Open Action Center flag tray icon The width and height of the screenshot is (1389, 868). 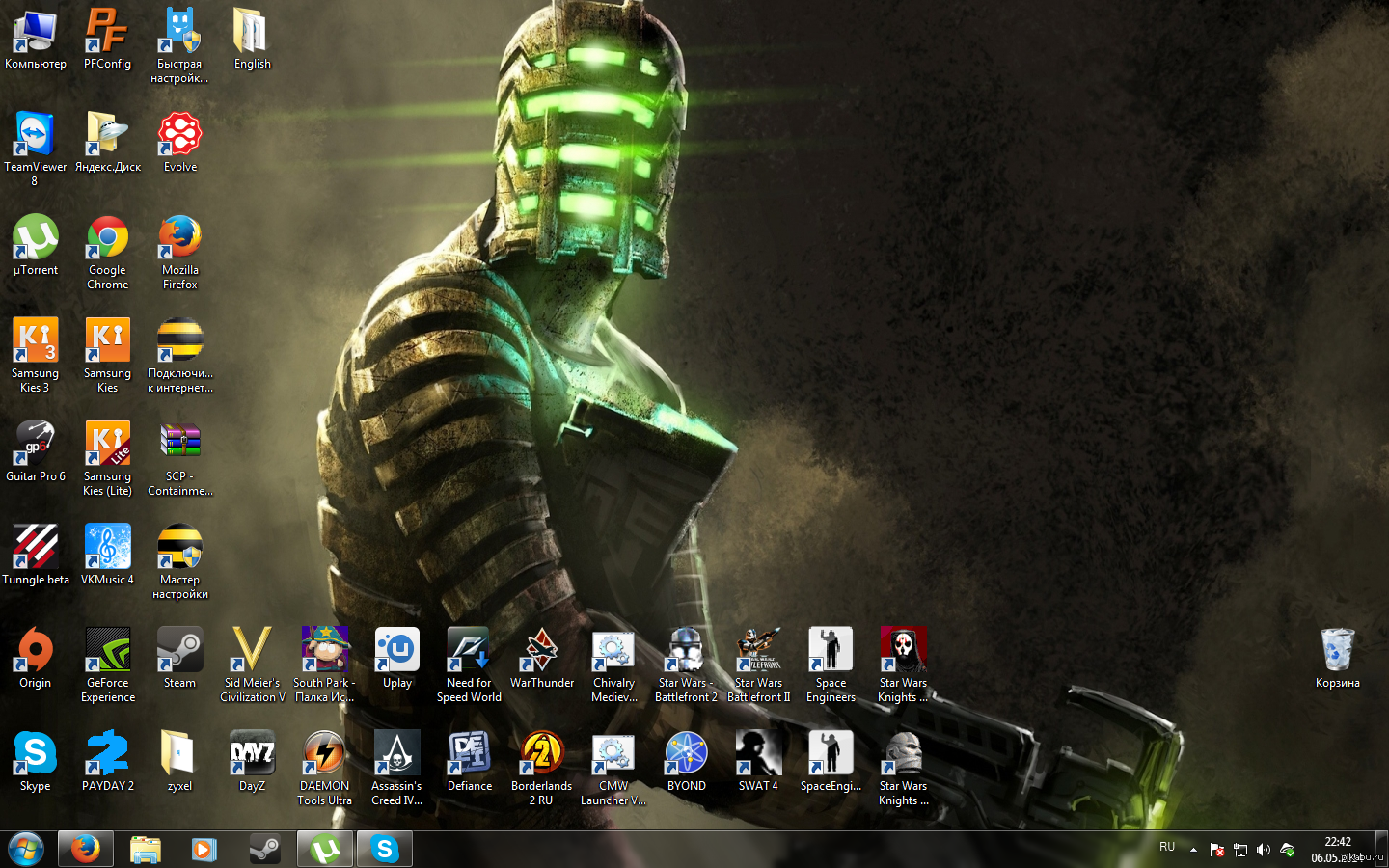click(1217, 850)
